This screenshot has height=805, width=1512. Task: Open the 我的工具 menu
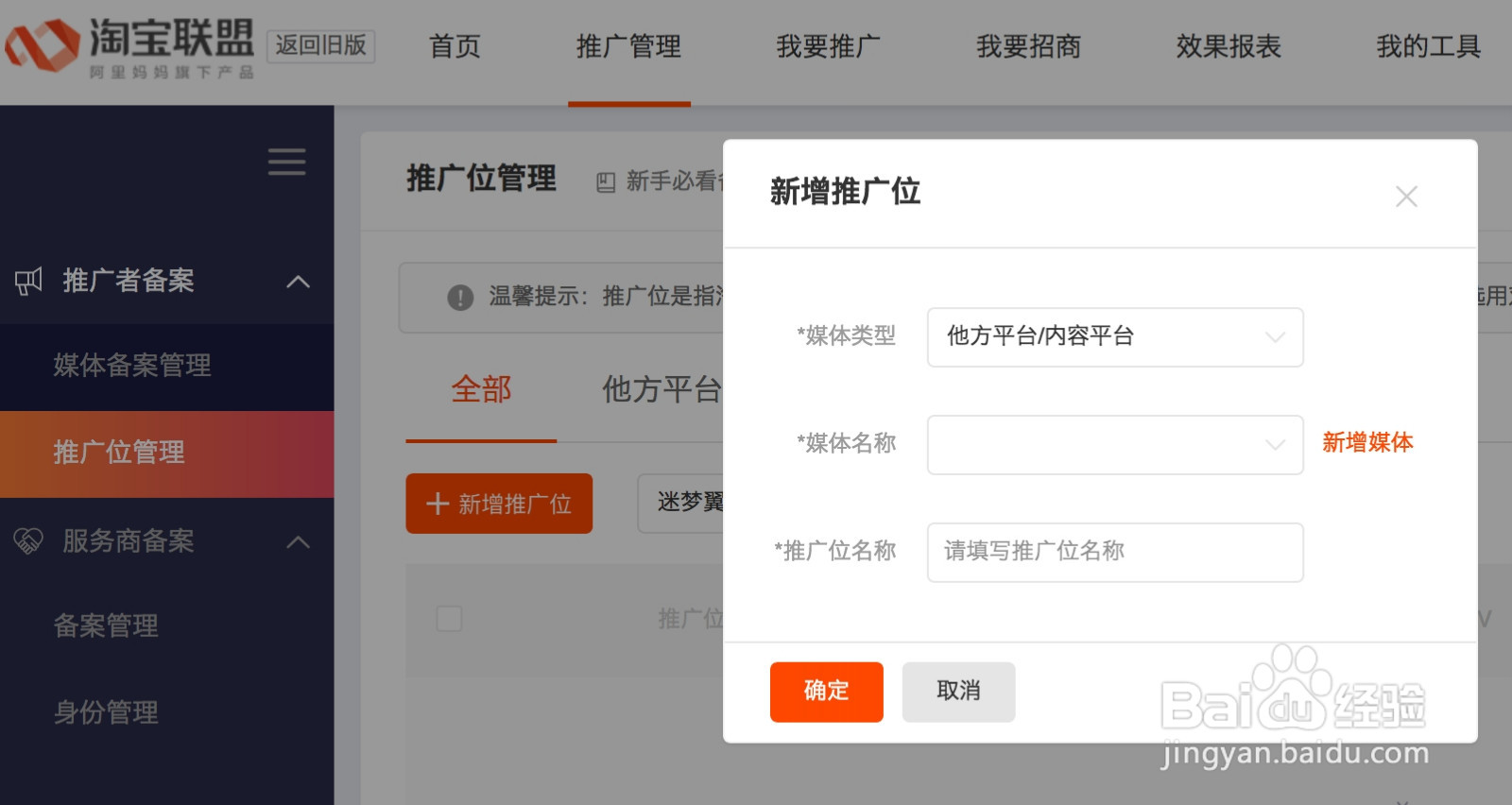click(x=1428, y=45)
